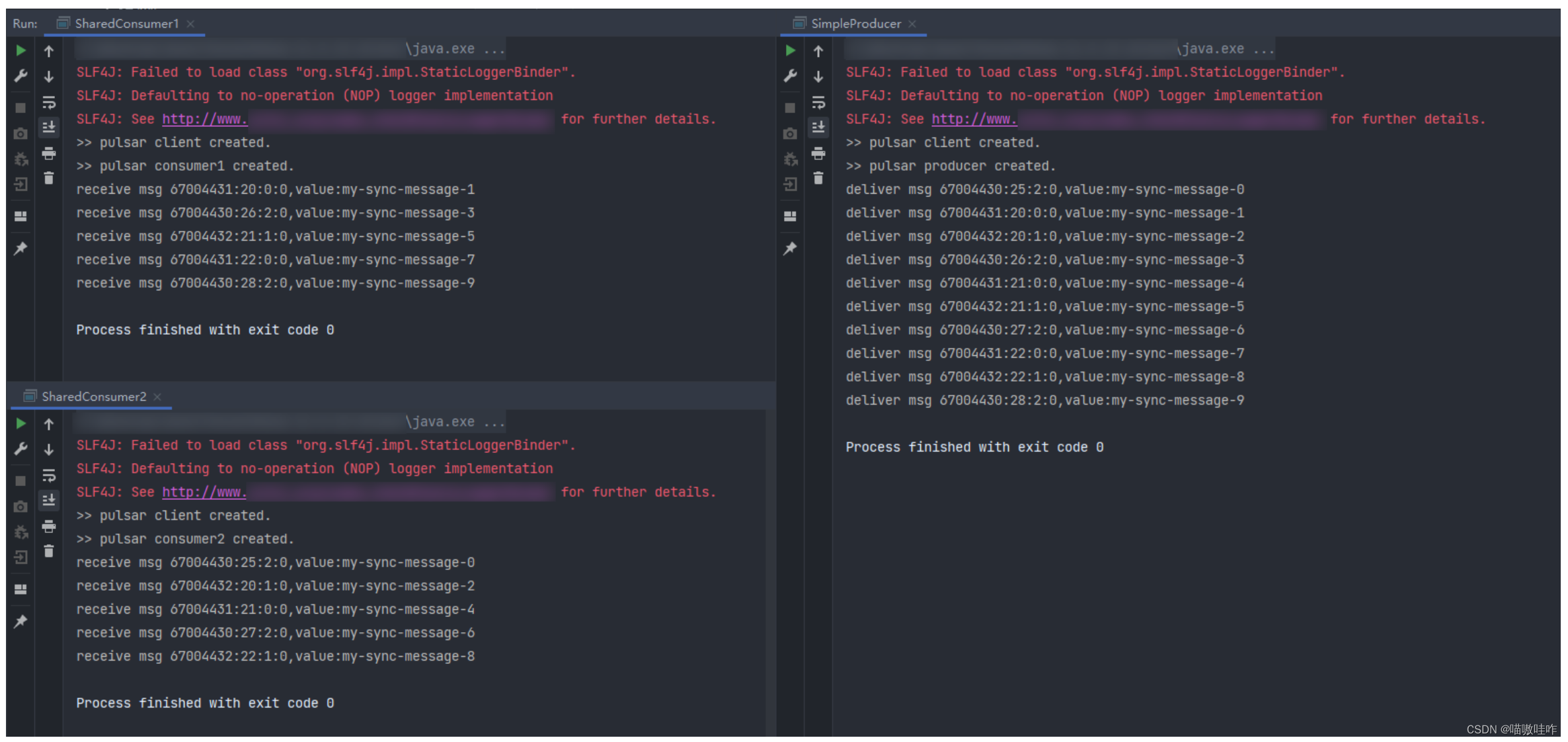Image resolution: width=1568 pixels, height=742 pixels.
Task: Jump down the stack trace in SharedConsumer2 console
Action: click(49, 450)
